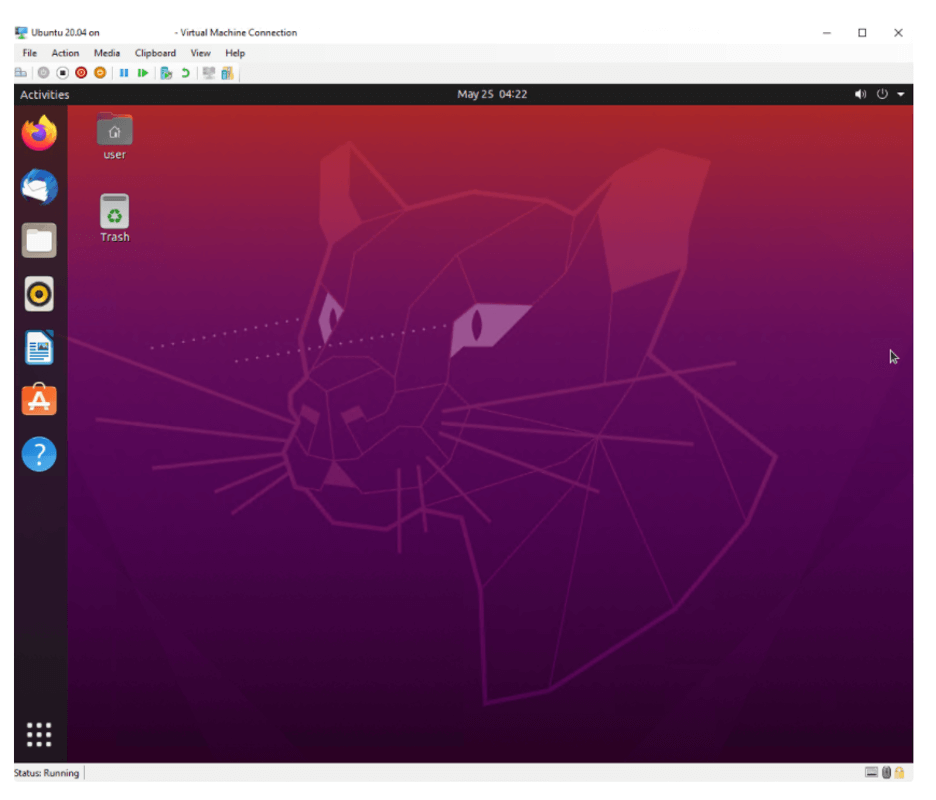Click Activities in the top bar
Screen dimensions: 936x800
[44, 93]
